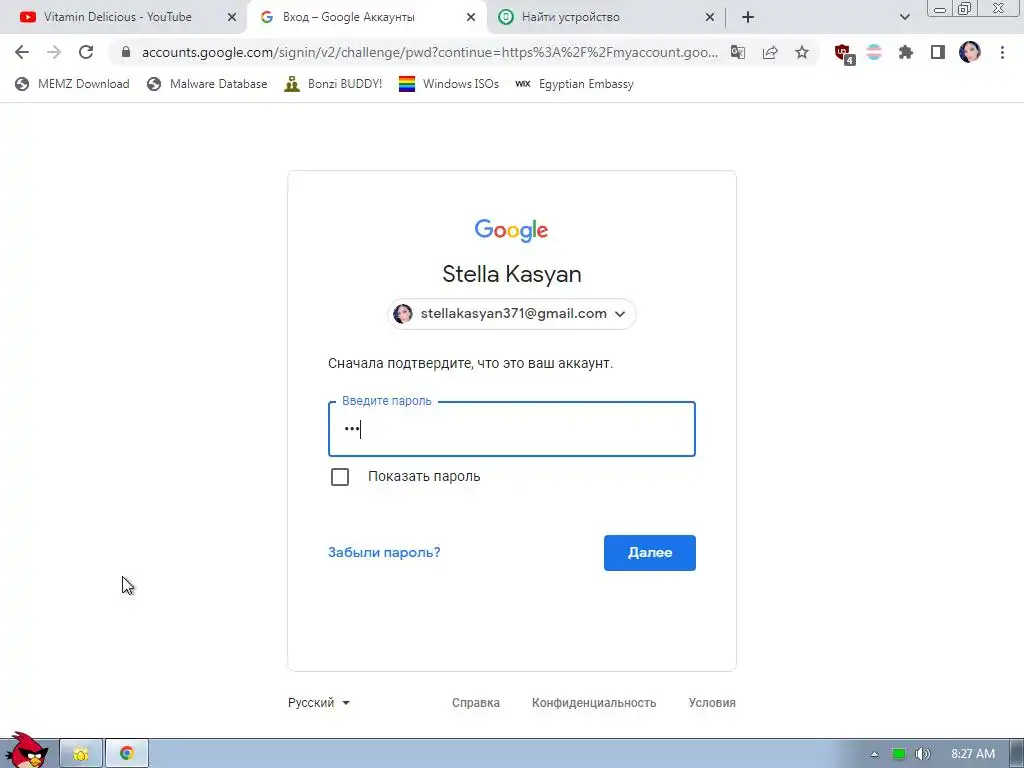Open the uBlock shield extension

844,54
